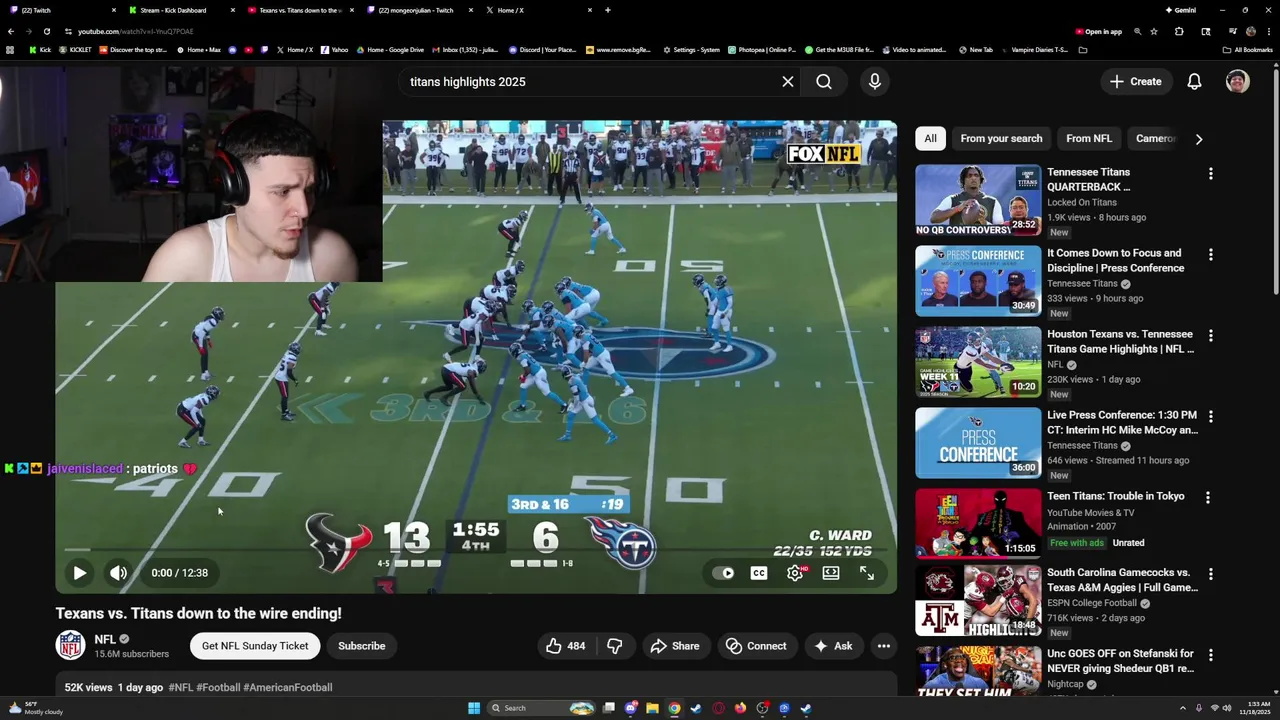Screen dimensions: 1280x720
Task: Play the Texans vs. Titans video
Action: point(79,573)
